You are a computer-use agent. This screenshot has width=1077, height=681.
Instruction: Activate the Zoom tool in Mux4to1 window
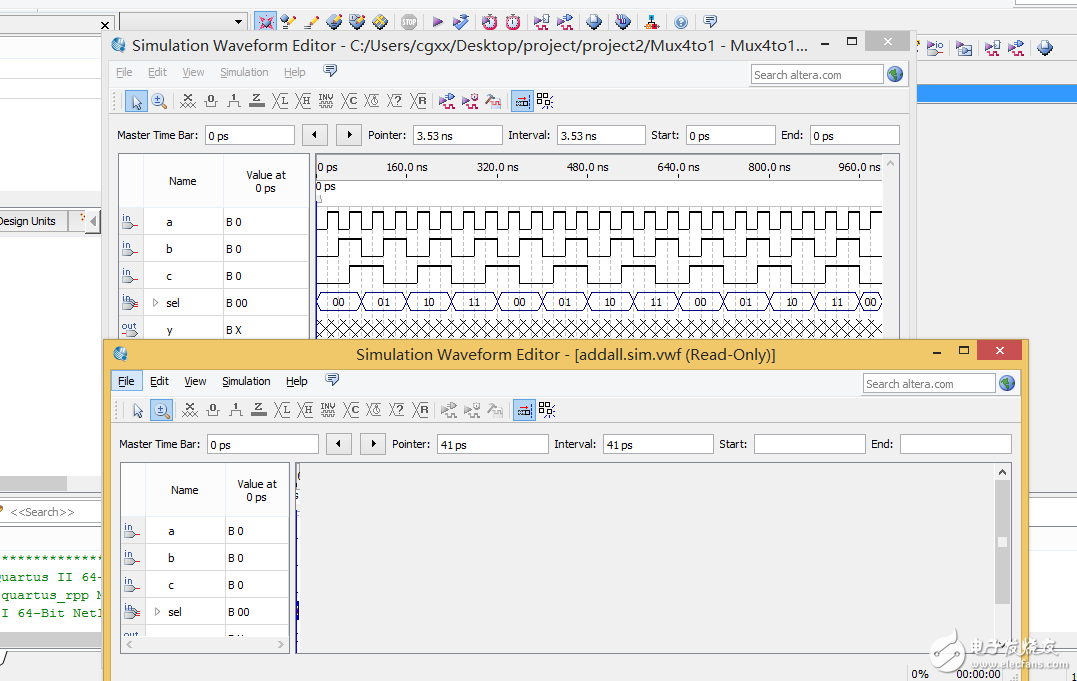(x=159, y=101)
